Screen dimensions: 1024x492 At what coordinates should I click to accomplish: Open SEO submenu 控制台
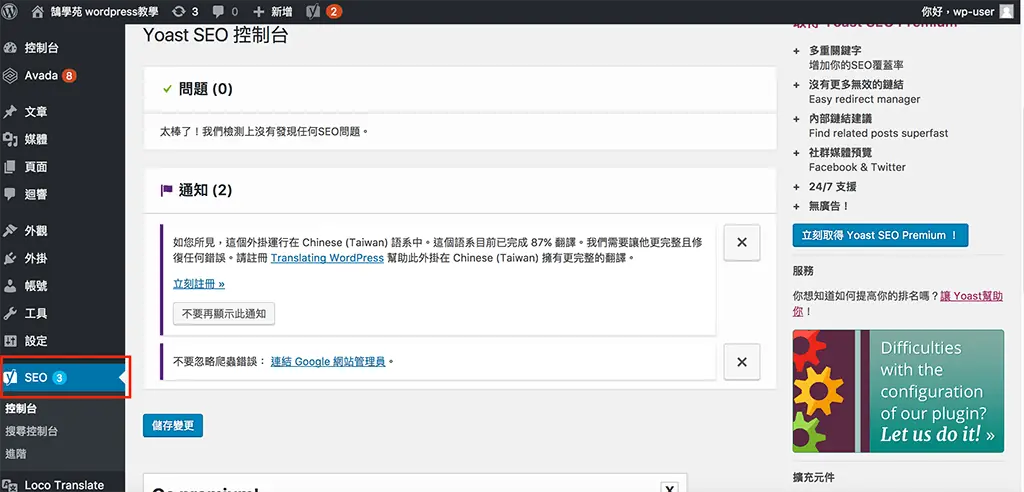pyautogui.click(x=21, y=409)
